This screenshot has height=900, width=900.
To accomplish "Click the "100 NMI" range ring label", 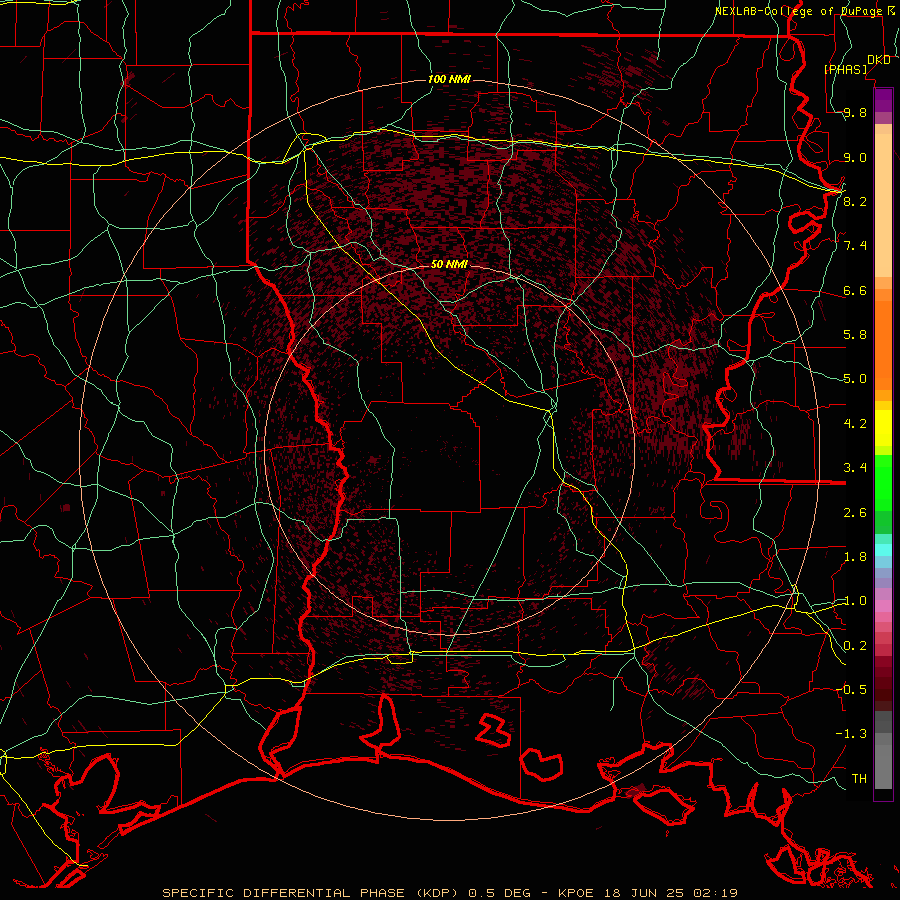I will click(449, 79).
